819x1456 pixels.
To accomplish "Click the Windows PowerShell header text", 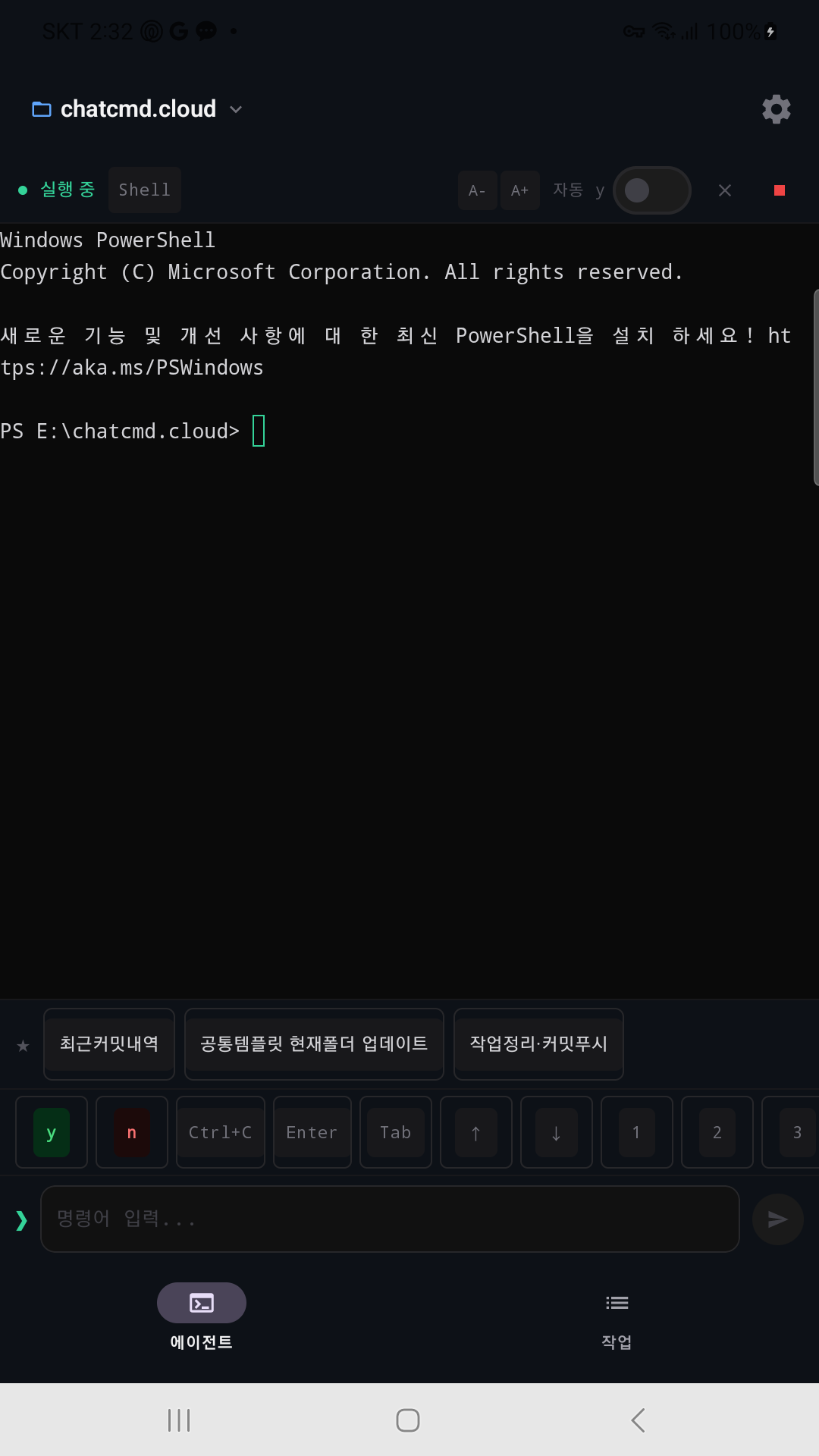I will point(108,240).
